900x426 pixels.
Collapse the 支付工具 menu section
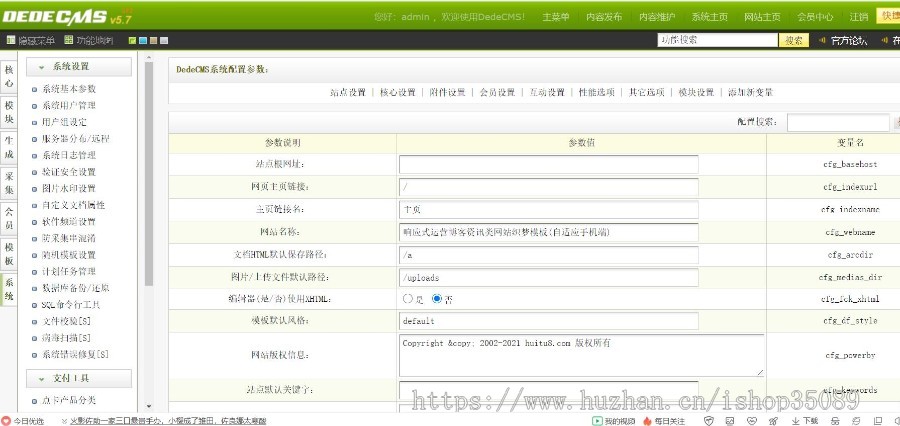pyautogui.click(x=79, y=379)
